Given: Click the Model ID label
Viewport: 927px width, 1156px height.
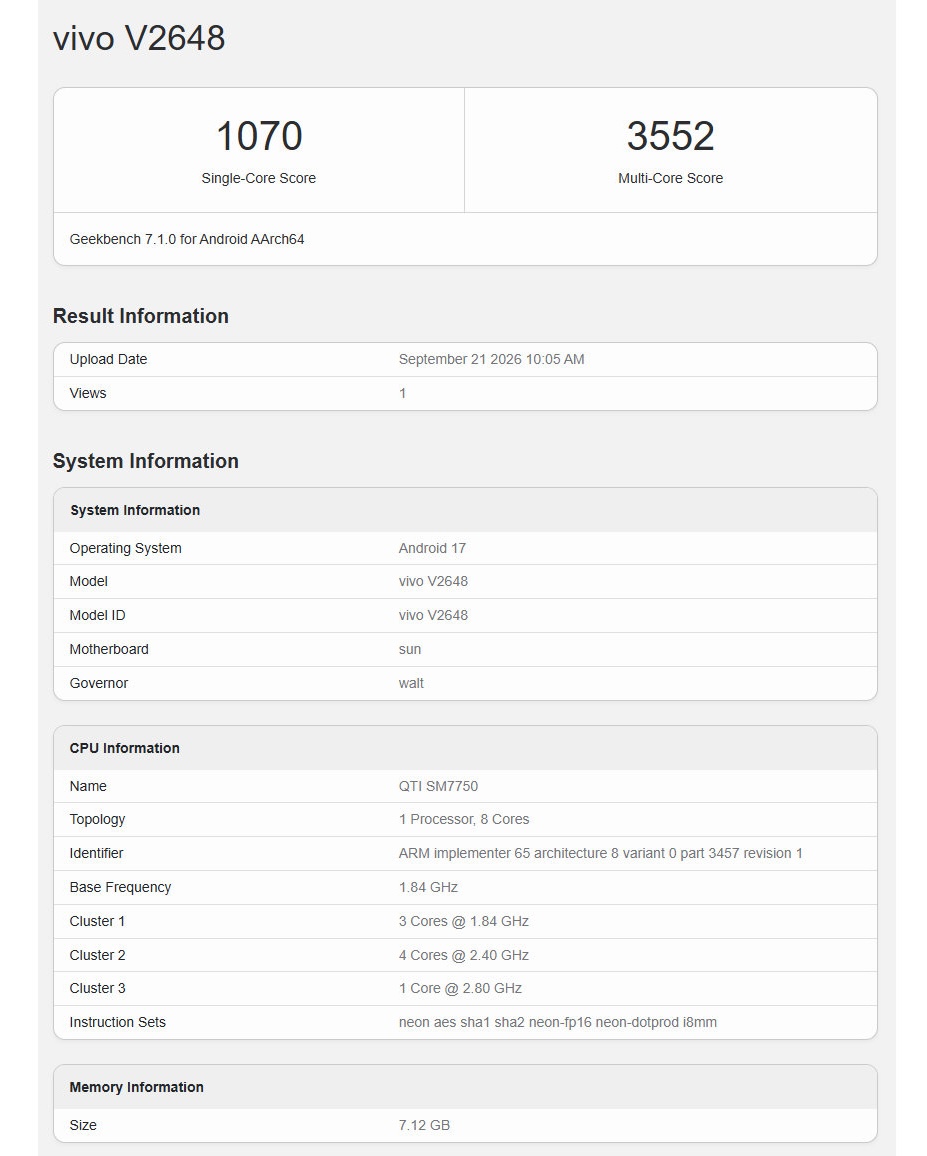Looking at the screenshot, I should 97,616.
